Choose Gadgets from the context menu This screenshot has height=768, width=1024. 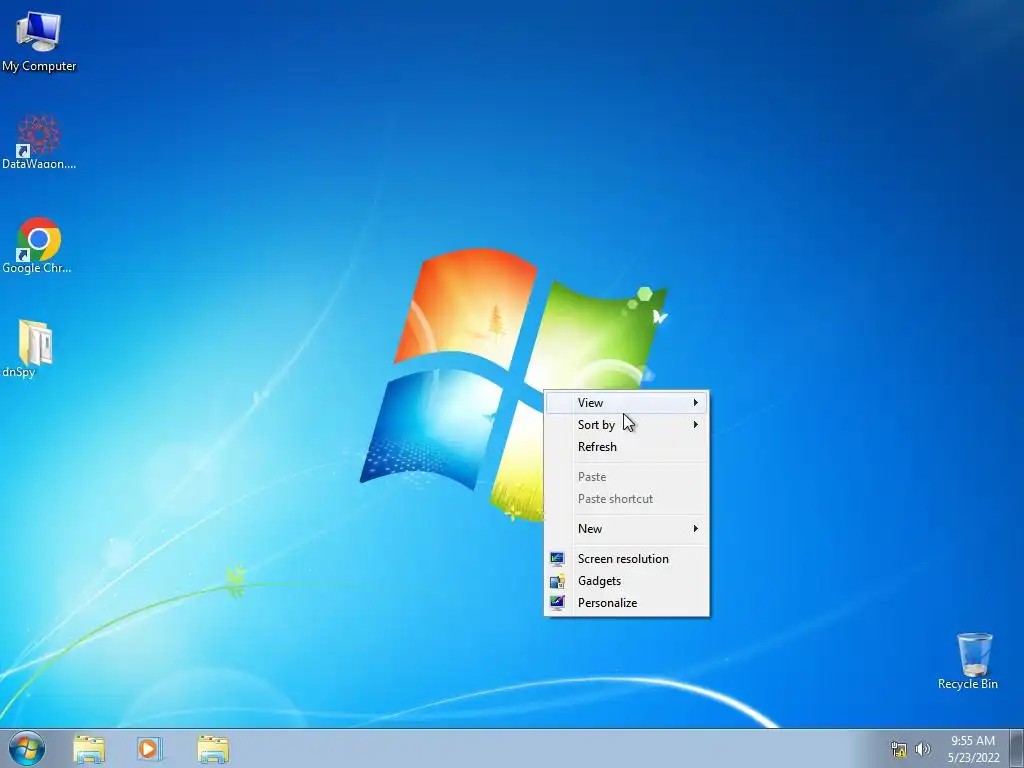(x=626, y=581)
